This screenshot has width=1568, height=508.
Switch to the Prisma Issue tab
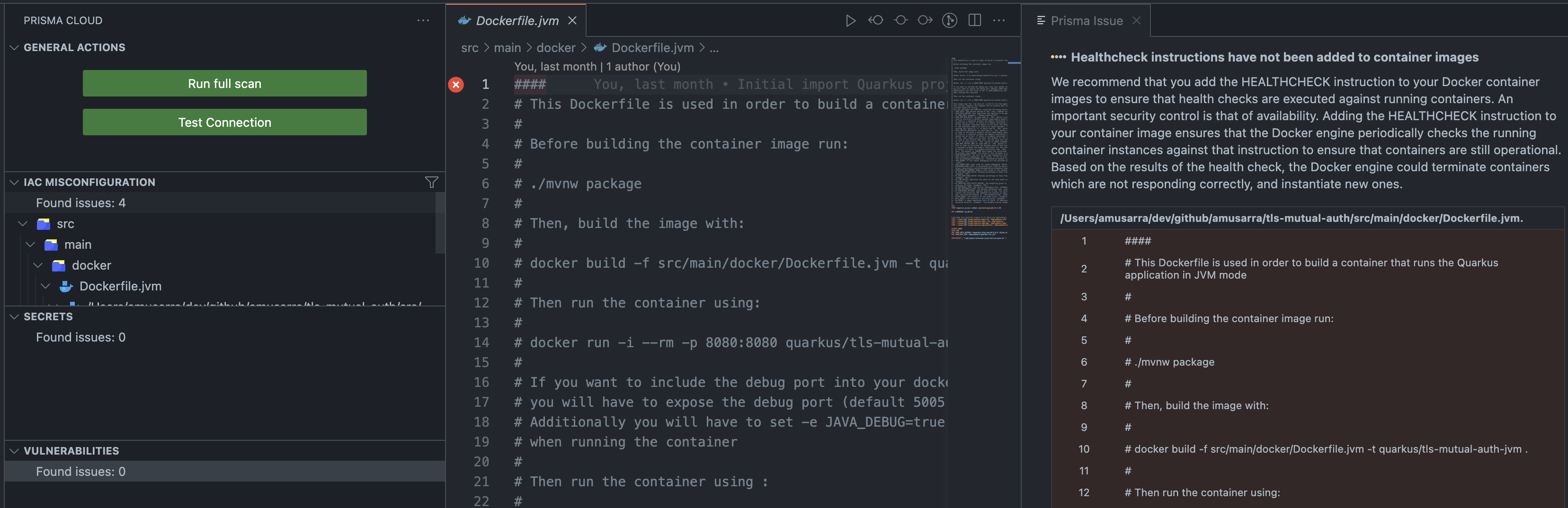[x=1086, y=21]
